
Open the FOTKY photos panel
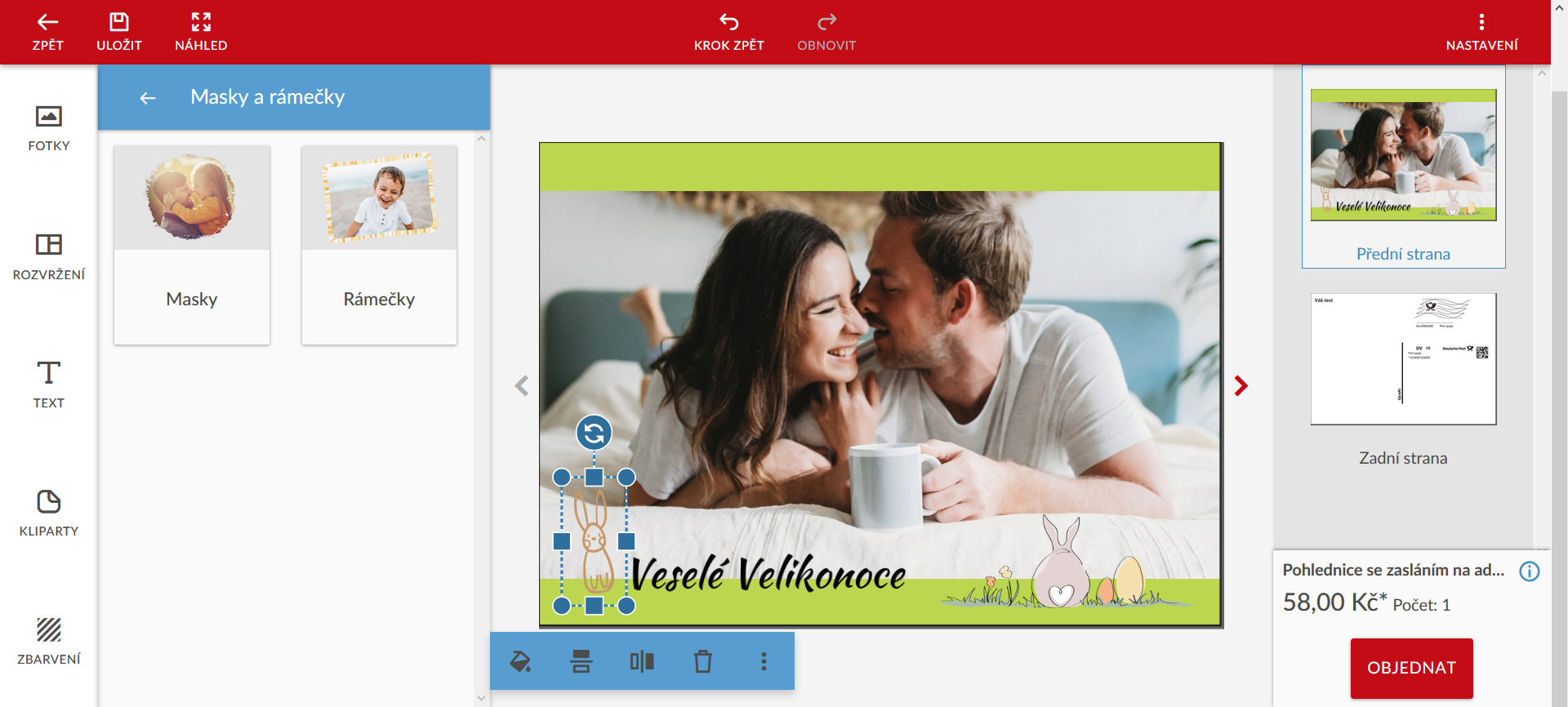click(49, 128)
